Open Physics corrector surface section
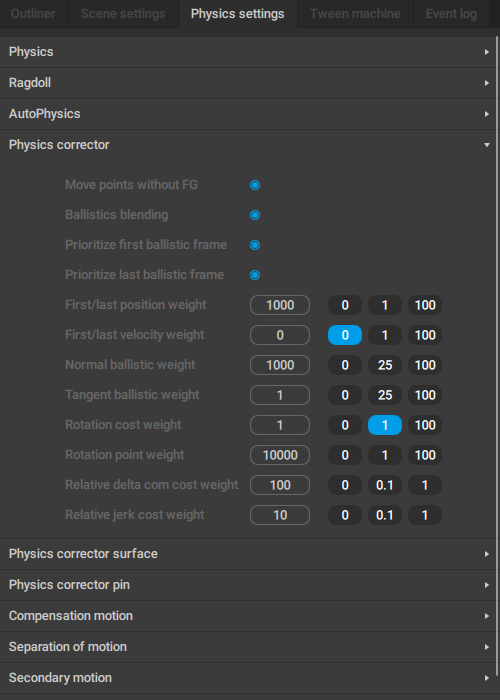Image resolution: width=500 pixels, height=700 pixels. click(248, 554)
